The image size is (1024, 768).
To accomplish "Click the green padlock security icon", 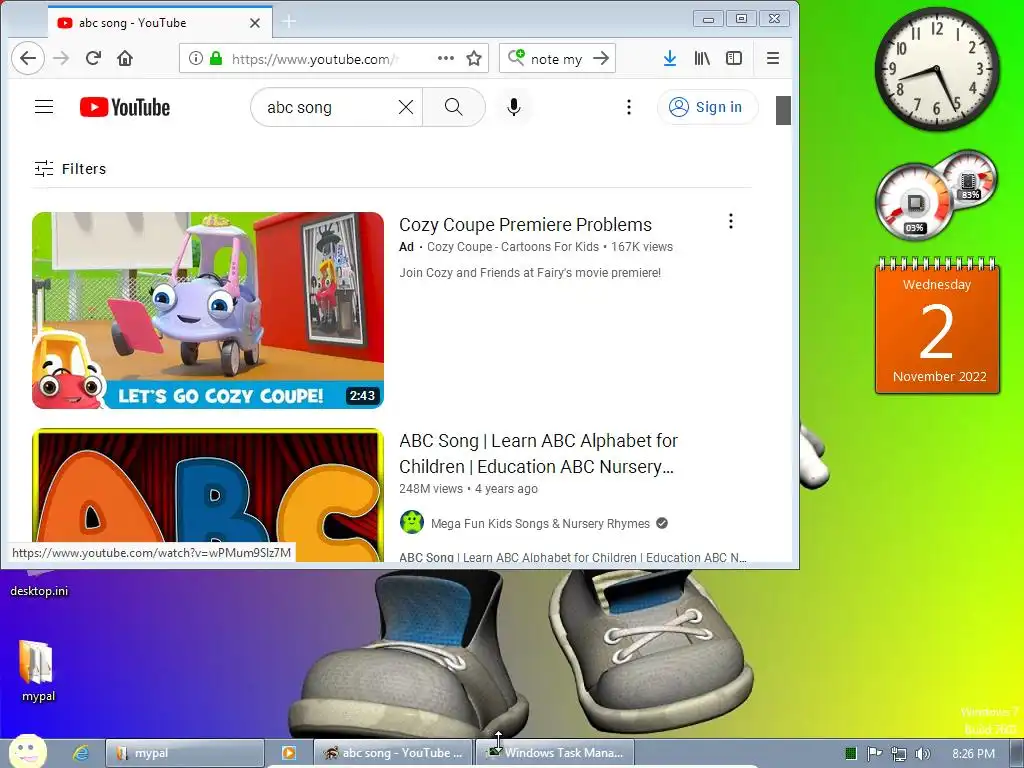I will [x=216, y=58].
